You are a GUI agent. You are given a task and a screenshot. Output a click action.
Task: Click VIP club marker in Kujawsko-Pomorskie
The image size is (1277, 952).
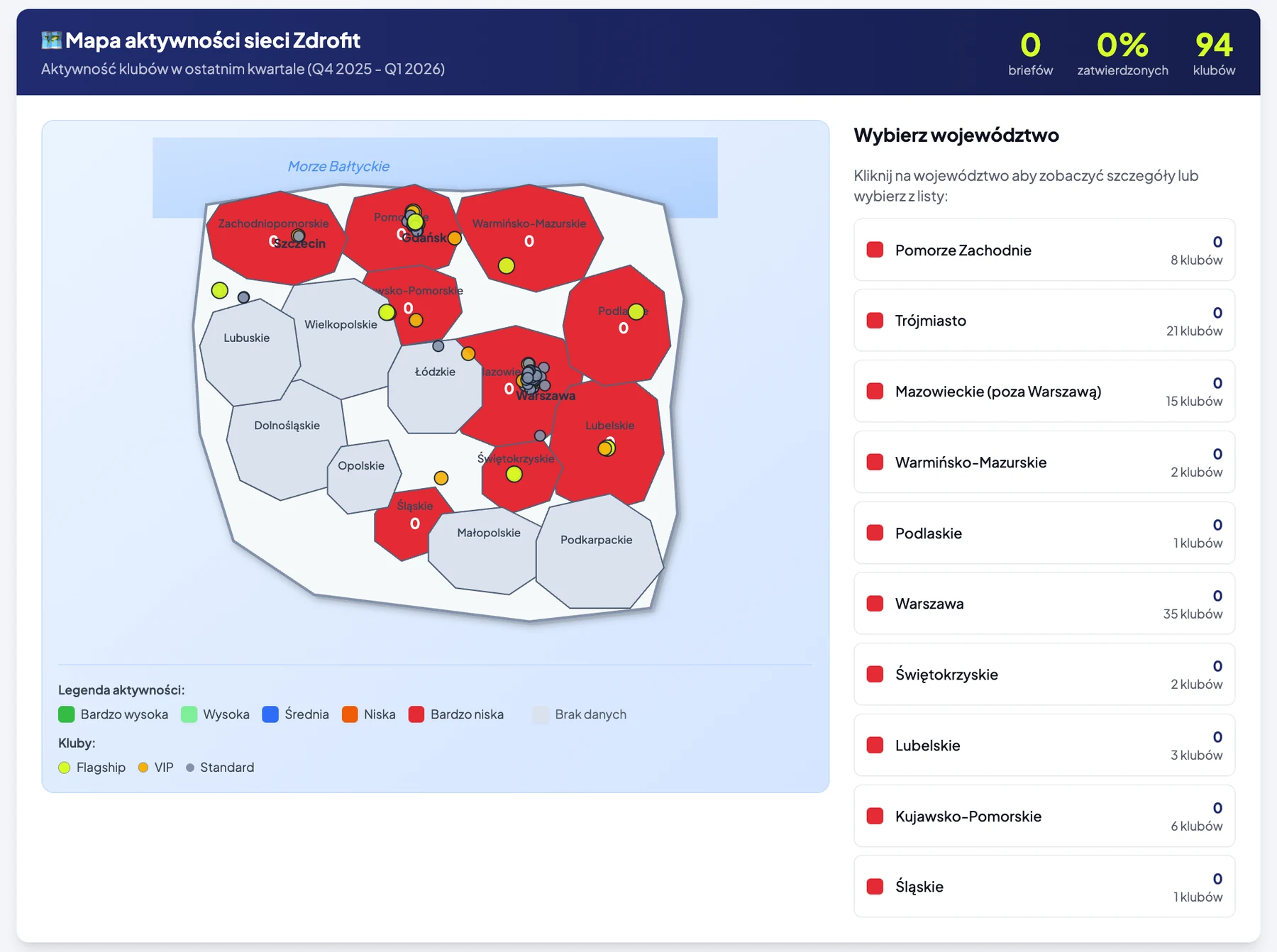pyautogui.click(x=416, y=321)
